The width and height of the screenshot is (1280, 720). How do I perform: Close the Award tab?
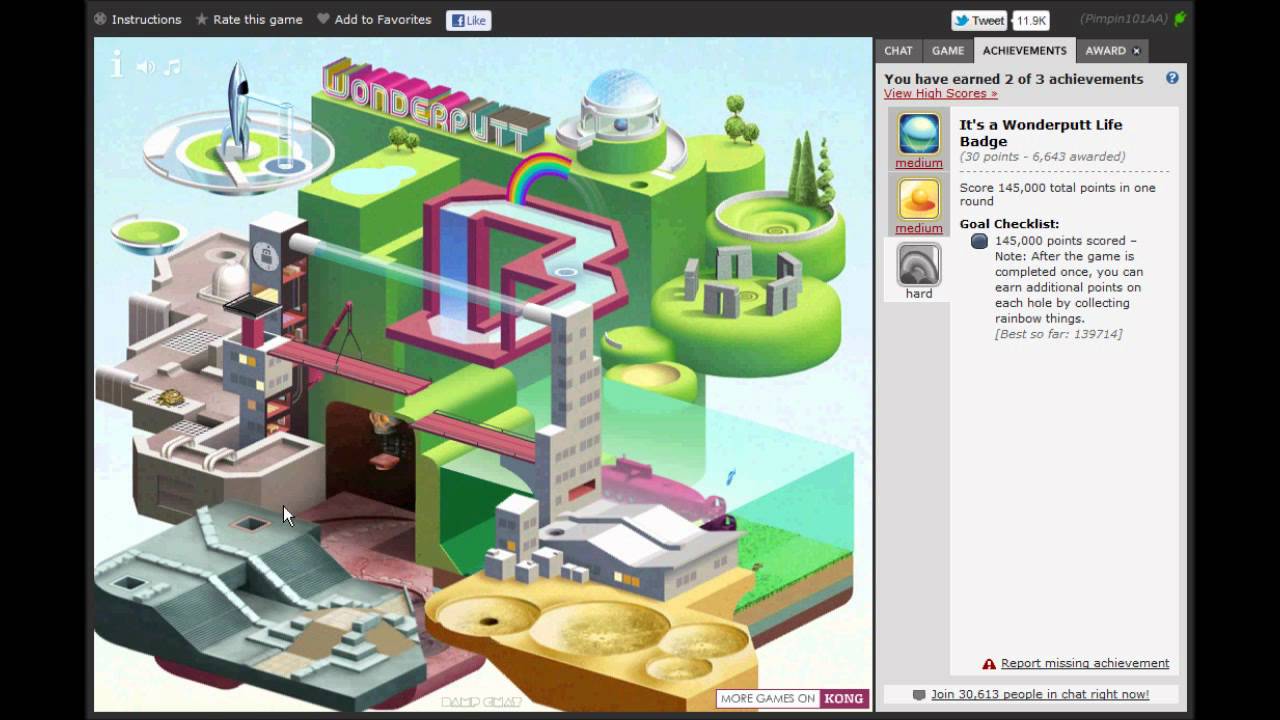(1136, 51)
